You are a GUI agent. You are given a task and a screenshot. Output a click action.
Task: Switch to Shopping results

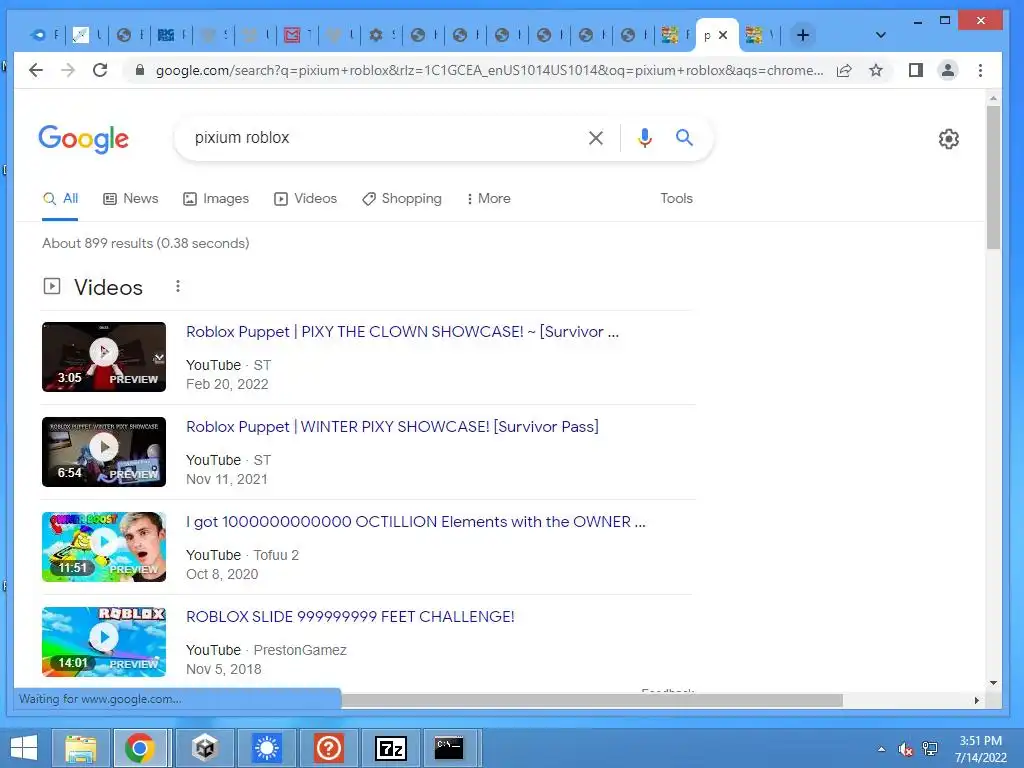pos(402,199)
